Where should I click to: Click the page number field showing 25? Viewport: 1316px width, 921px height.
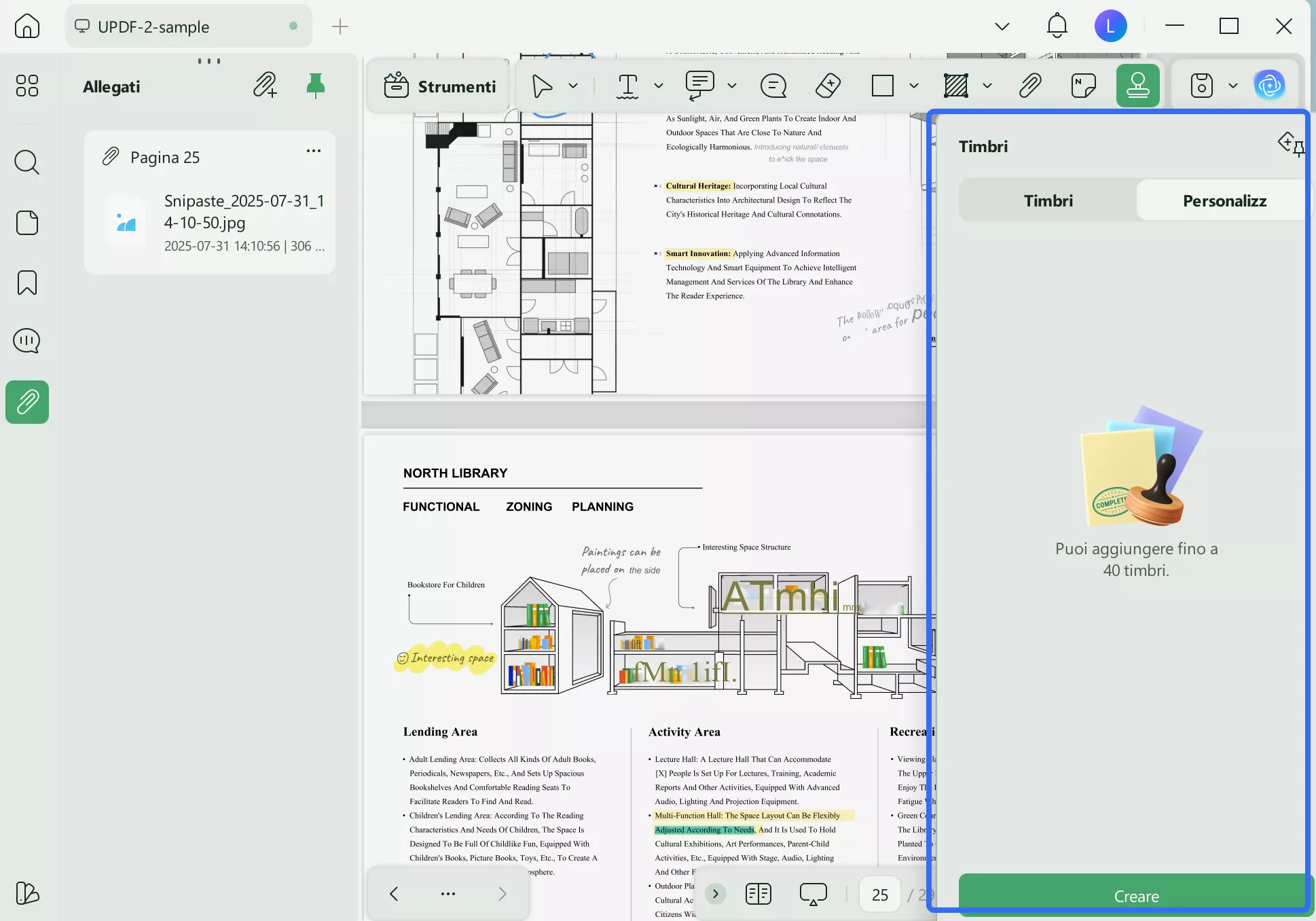click(x=879, y=895)
